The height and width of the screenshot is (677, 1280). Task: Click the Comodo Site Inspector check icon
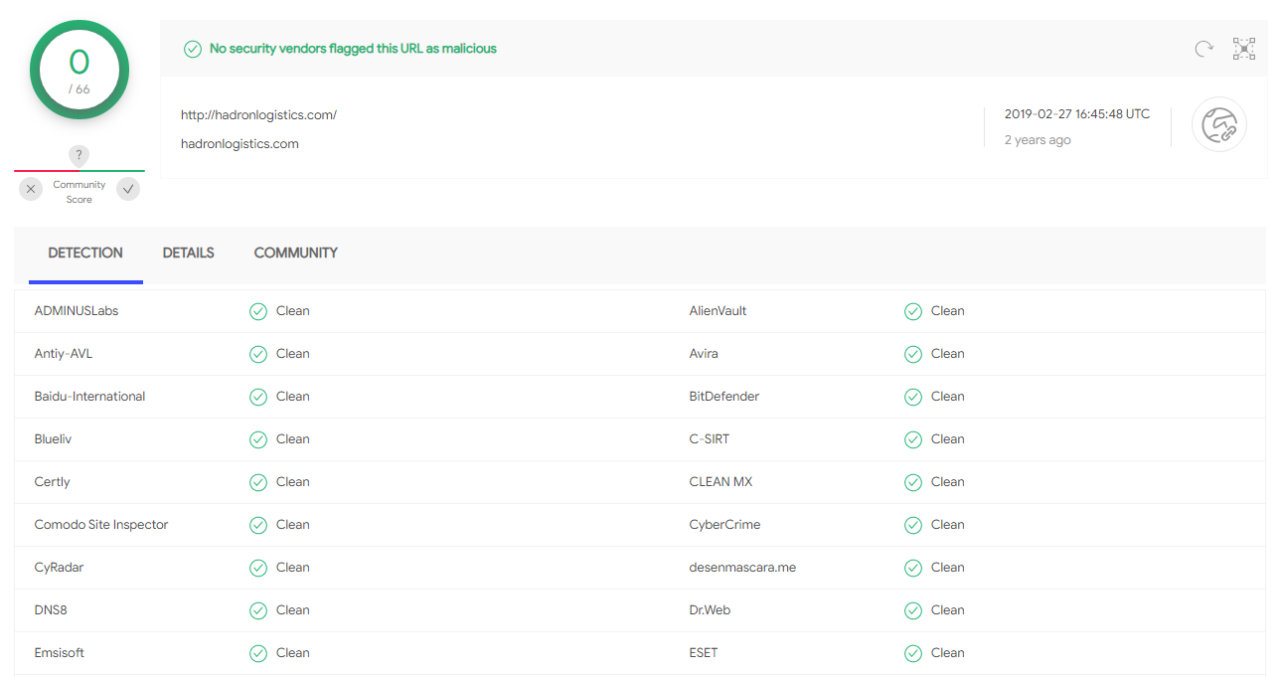pos(258,525)
